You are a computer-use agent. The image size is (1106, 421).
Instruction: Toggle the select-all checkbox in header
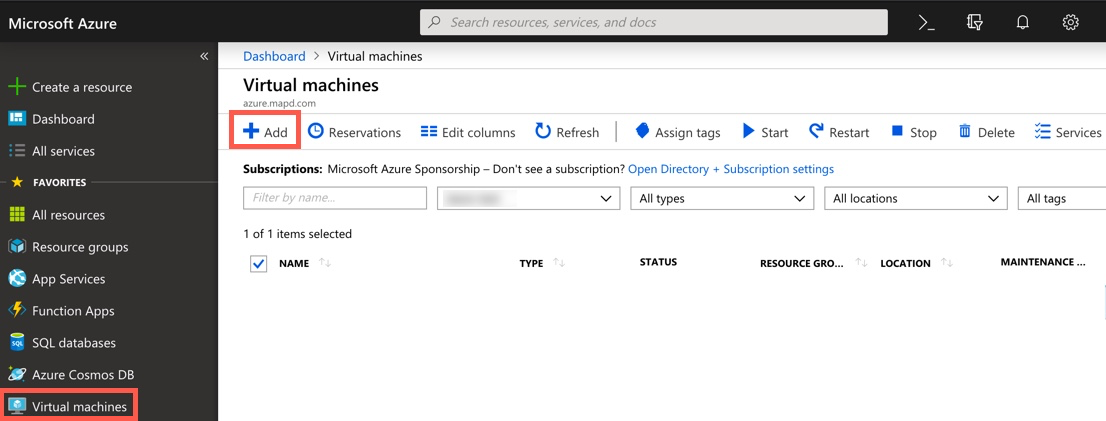(x=259, y=264)
